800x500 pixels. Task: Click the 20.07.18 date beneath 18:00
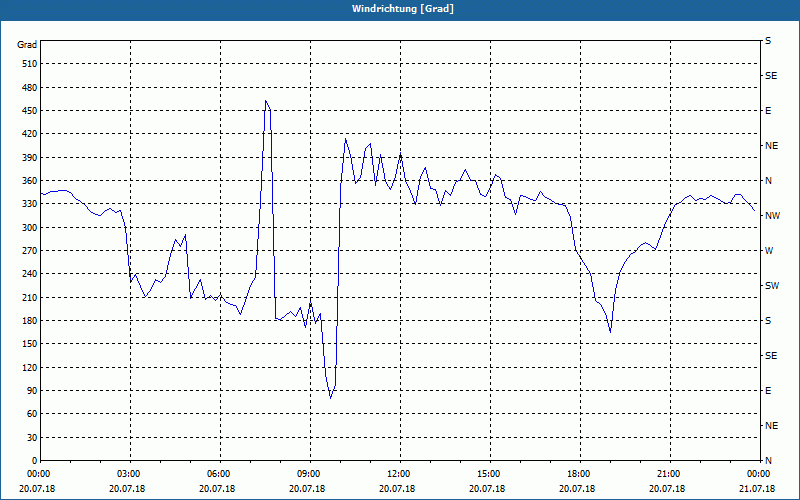[578, 489]
